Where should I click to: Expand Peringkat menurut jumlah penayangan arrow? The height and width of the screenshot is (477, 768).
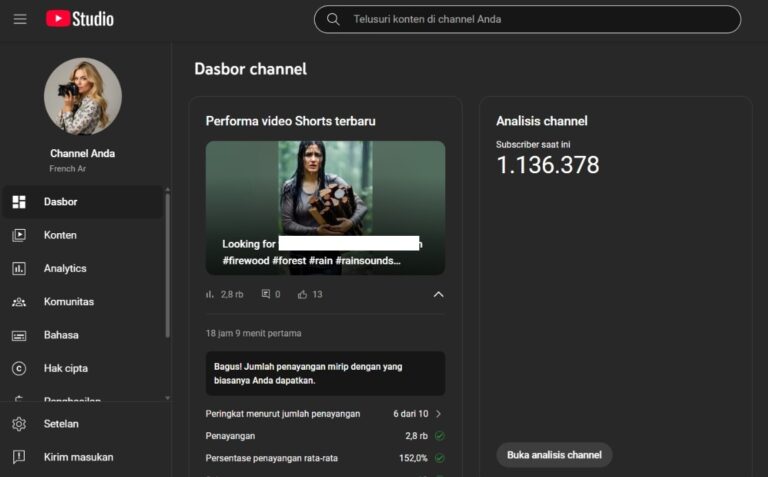click(438, 413)
